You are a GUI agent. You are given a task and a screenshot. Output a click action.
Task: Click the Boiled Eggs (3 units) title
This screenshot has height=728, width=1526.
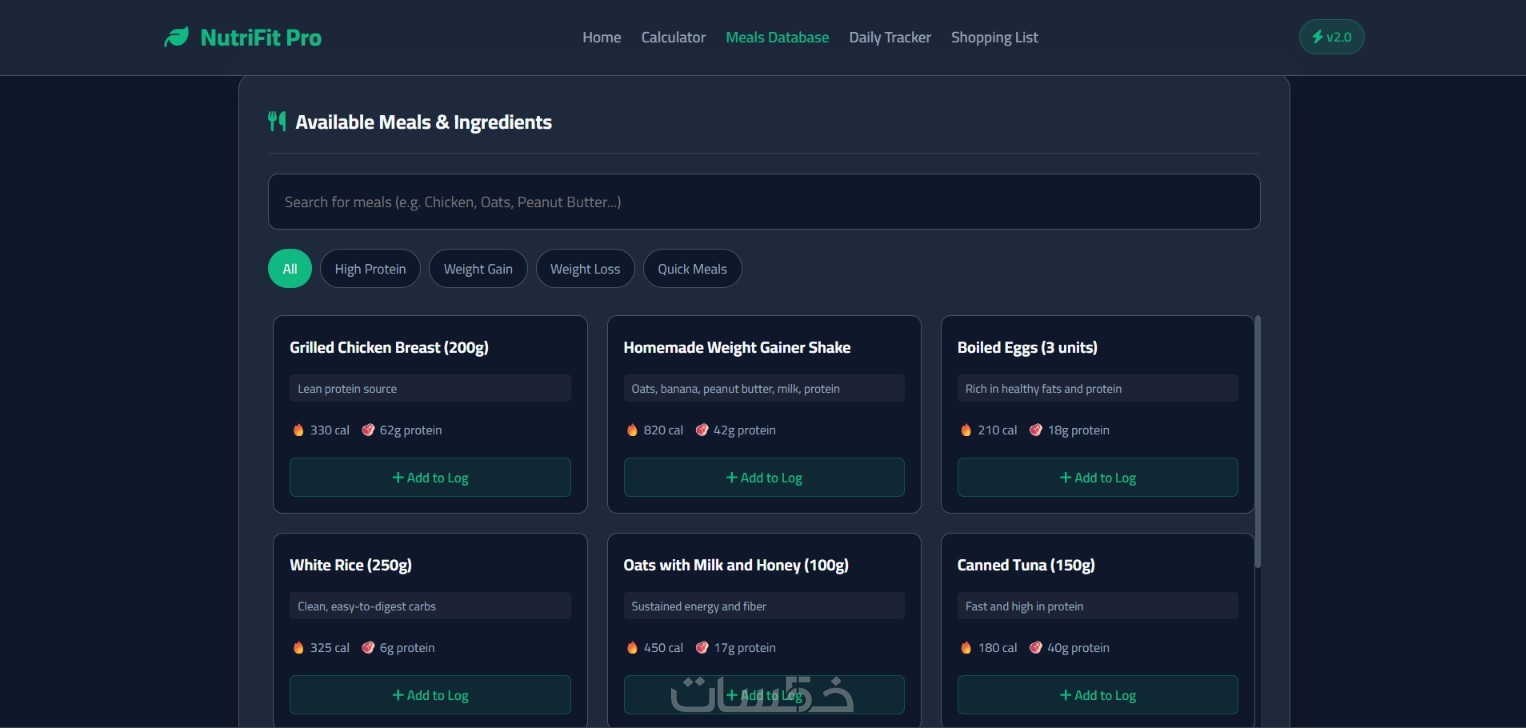[x=1027, y=347]
